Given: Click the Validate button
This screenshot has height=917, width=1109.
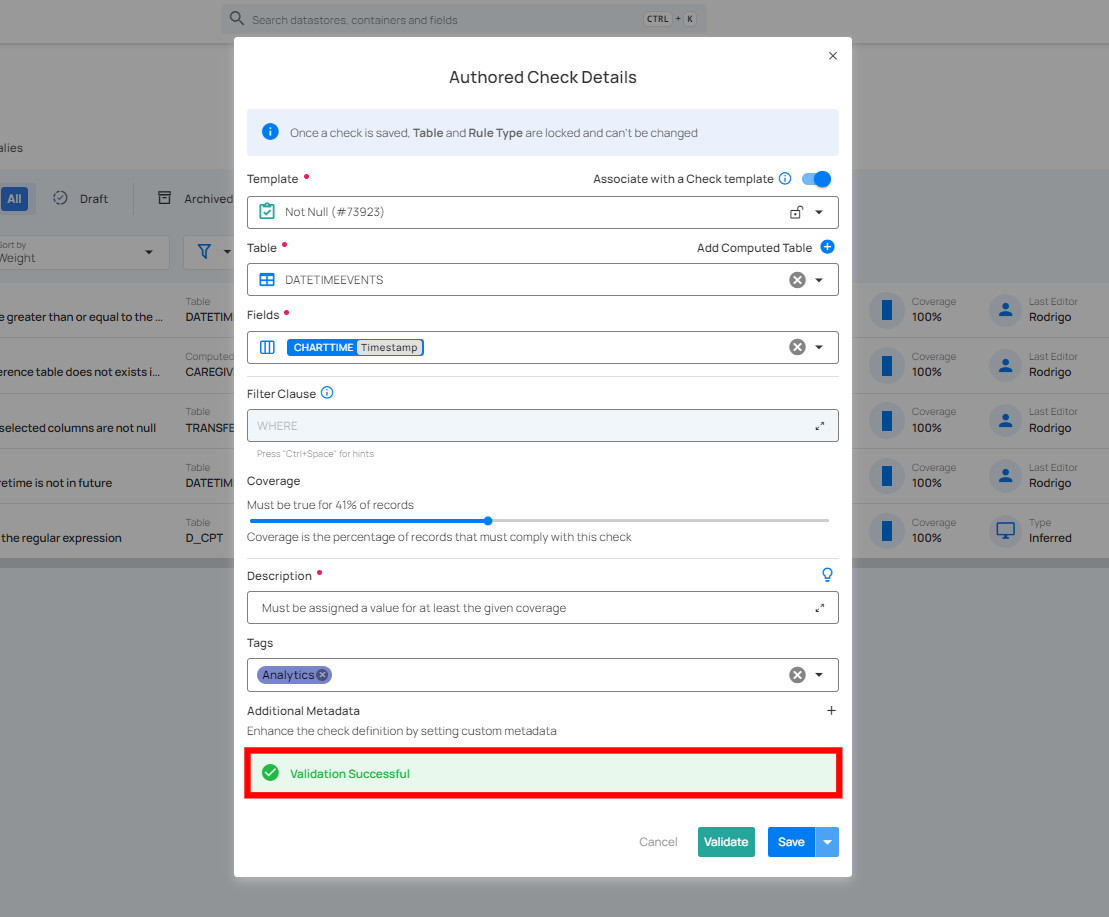Looking at the screenshot, I should click(x=726, y=842).
